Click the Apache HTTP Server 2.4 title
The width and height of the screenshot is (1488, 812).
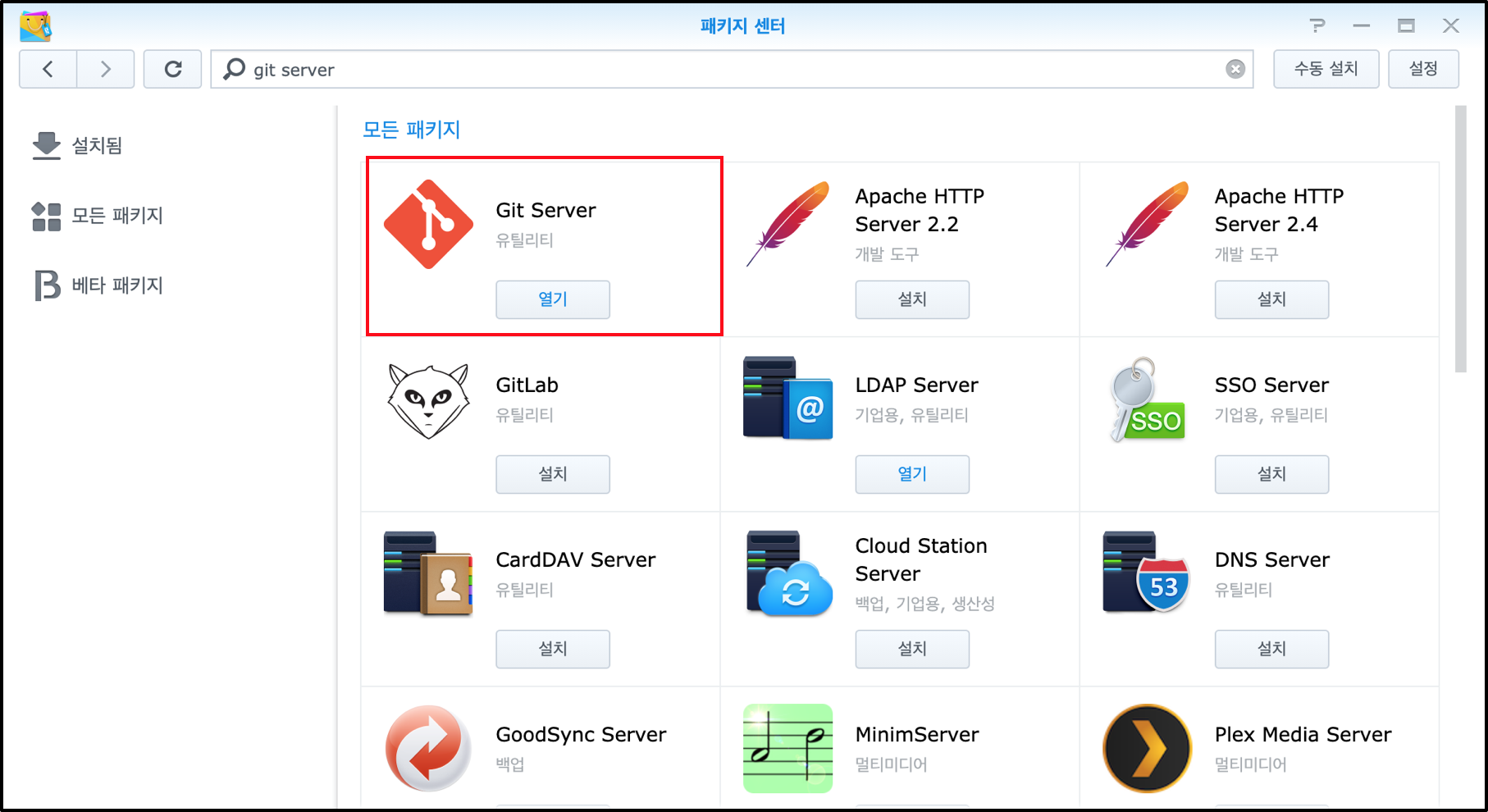coord(1278,210)
